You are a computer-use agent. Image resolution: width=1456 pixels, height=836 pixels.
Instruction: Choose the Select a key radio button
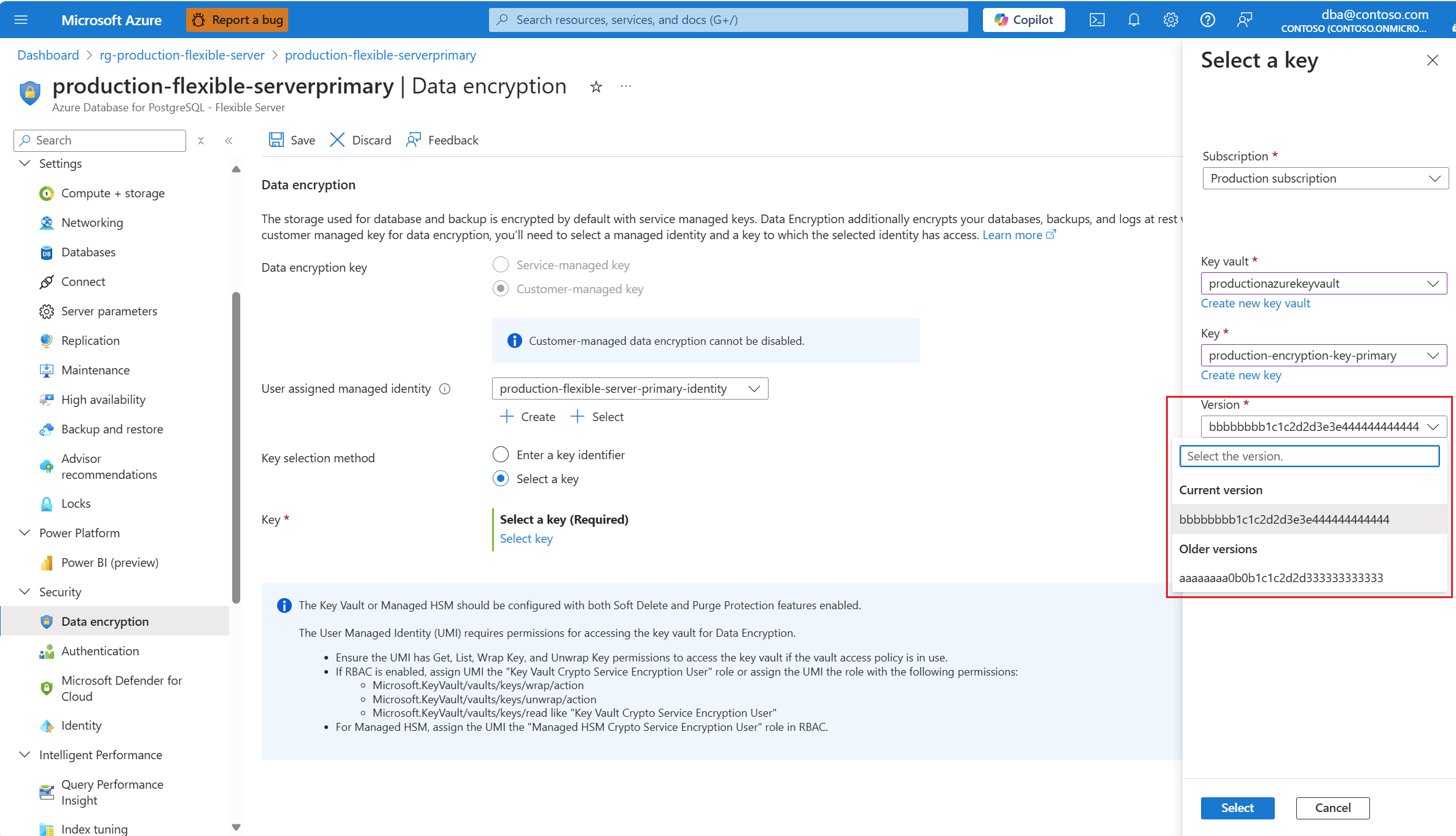point(501,479)
